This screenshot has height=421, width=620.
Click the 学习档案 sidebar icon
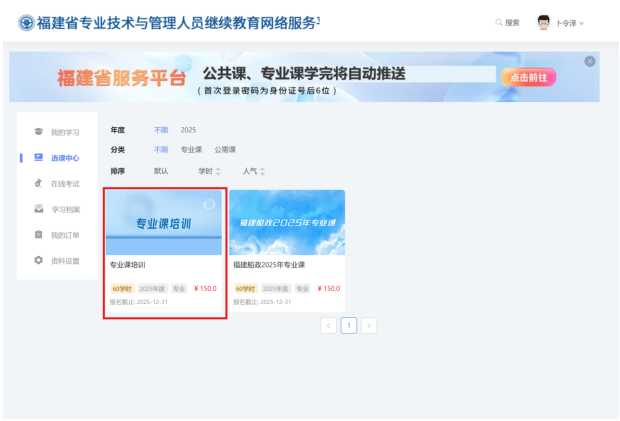pos(38,209)
